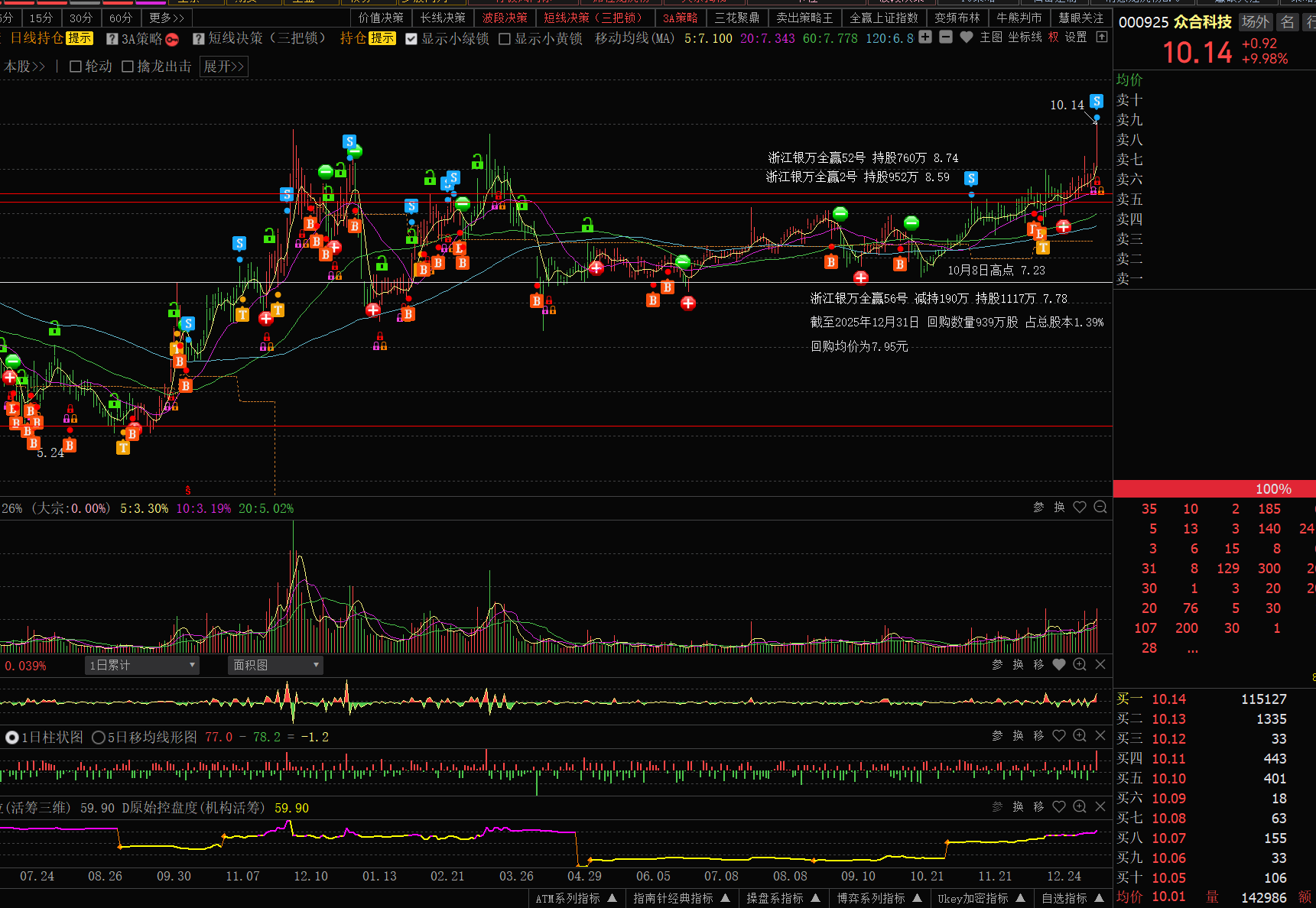Click the up-arrow pop-out icon next to 设置
Screen dimensions: 1316x908
click(x=1102, y=37)
